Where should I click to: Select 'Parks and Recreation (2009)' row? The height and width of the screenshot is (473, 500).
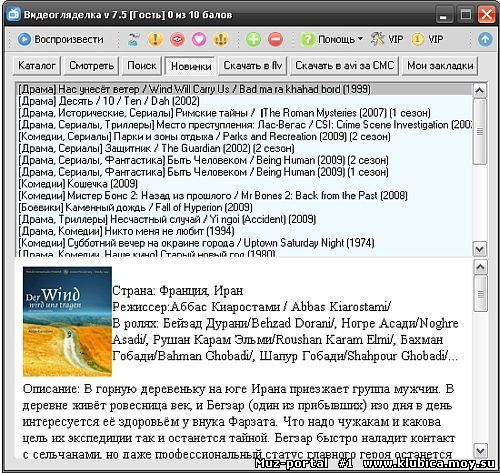(244, 136)
